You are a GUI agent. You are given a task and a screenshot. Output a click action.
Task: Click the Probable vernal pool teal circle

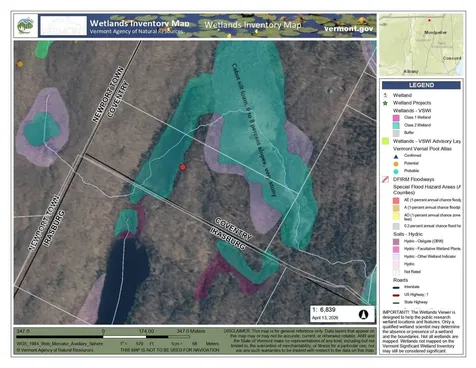click(x=396, y=171)
